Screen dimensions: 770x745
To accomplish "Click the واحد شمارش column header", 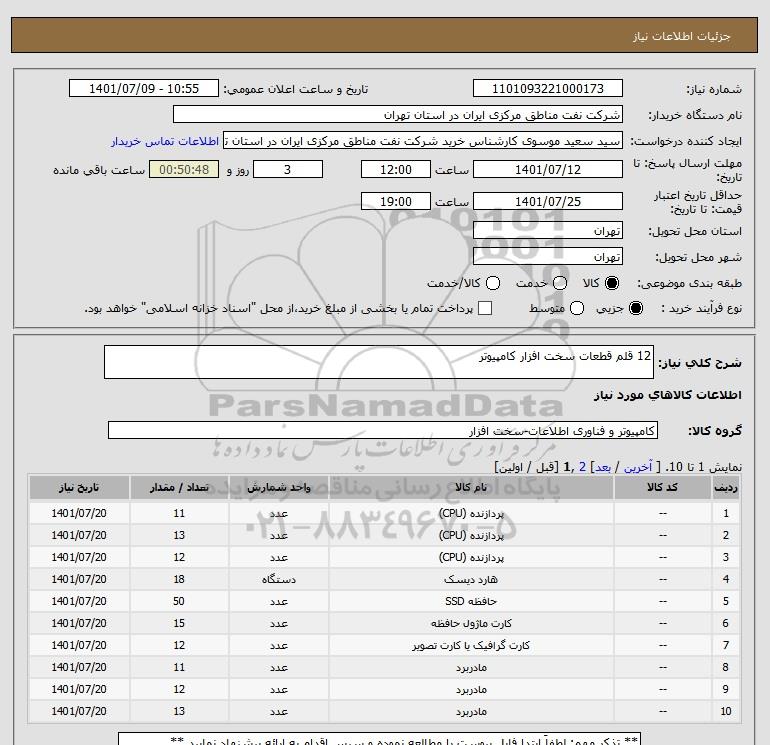I will click(278, 487).
